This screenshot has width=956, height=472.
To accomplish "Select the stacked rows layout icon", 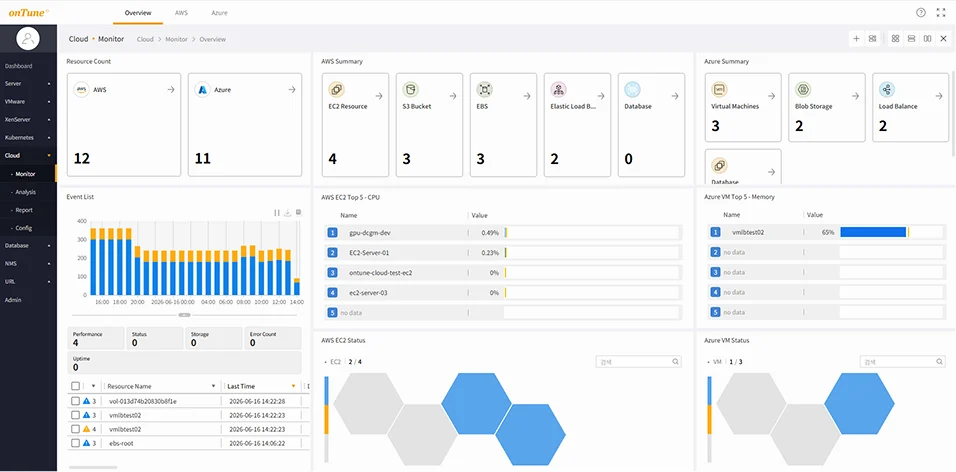I will pos(911,38).
